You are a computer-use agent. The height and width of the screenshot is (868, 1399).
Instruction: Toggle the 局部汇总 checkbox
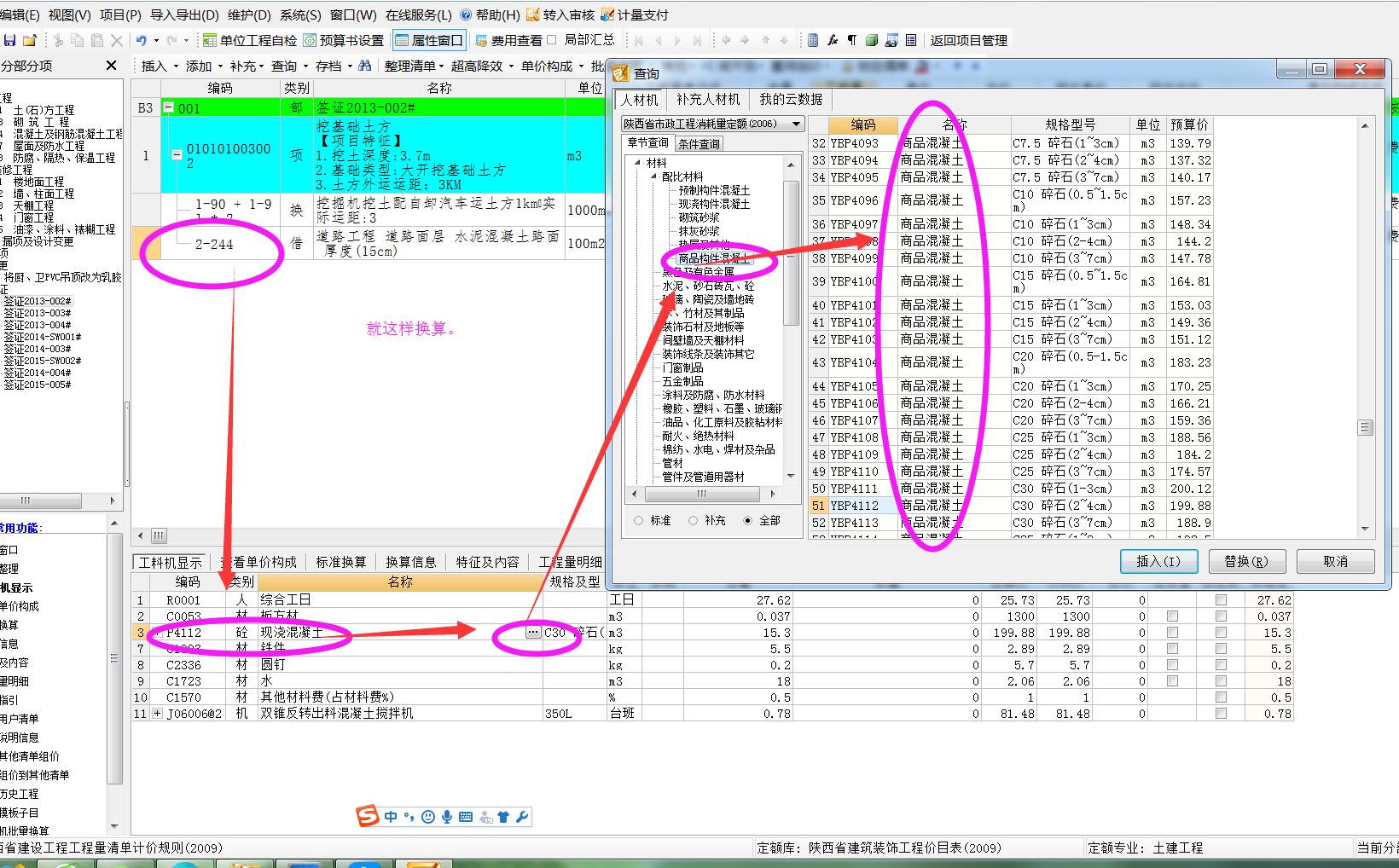click(x=551, y=40)
